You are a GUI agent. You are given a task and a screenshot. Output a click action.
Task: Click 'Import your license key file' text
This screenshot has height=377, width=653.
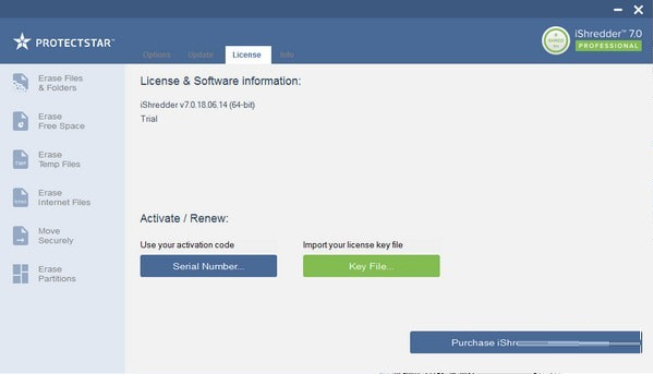[353, 245]
